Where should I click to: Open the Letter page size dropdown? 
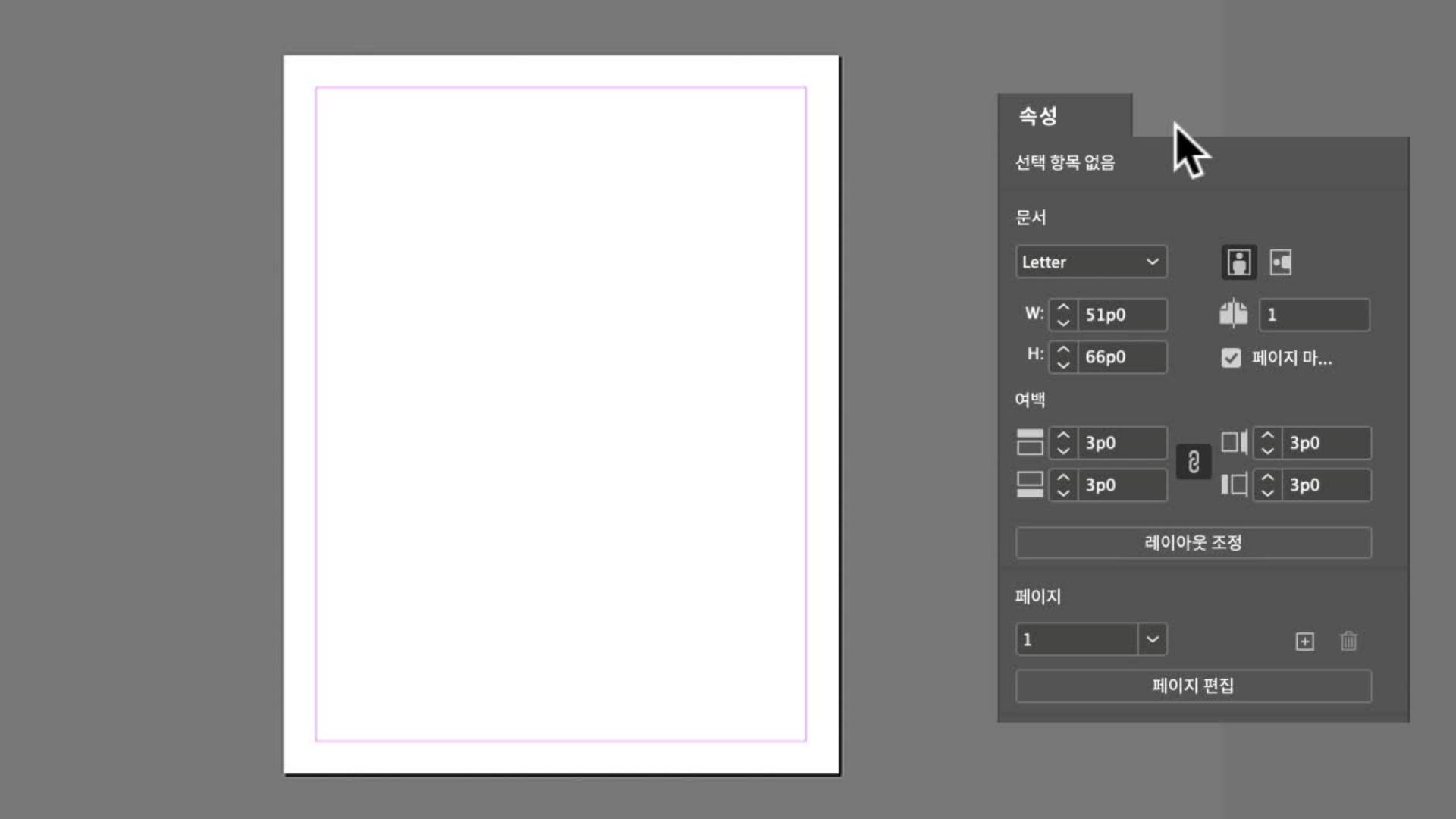pos(1090,262)
